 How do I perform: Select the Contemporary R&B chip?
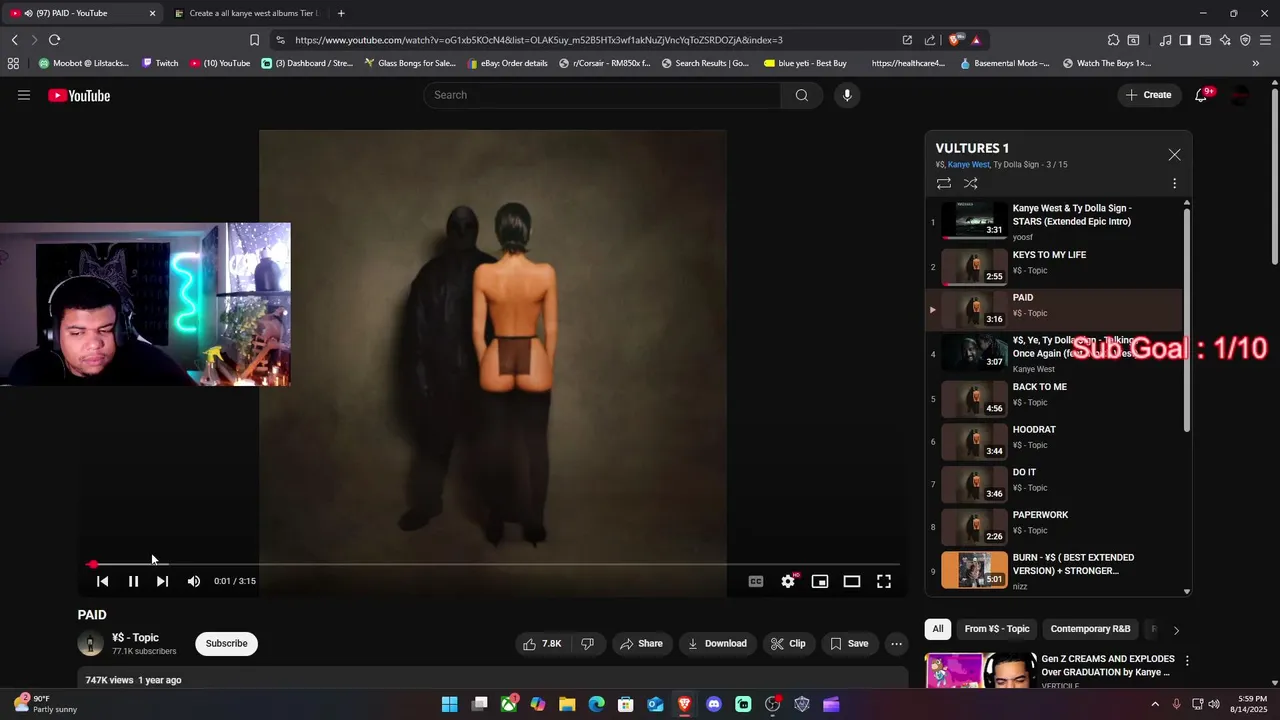click(1090, 629)
